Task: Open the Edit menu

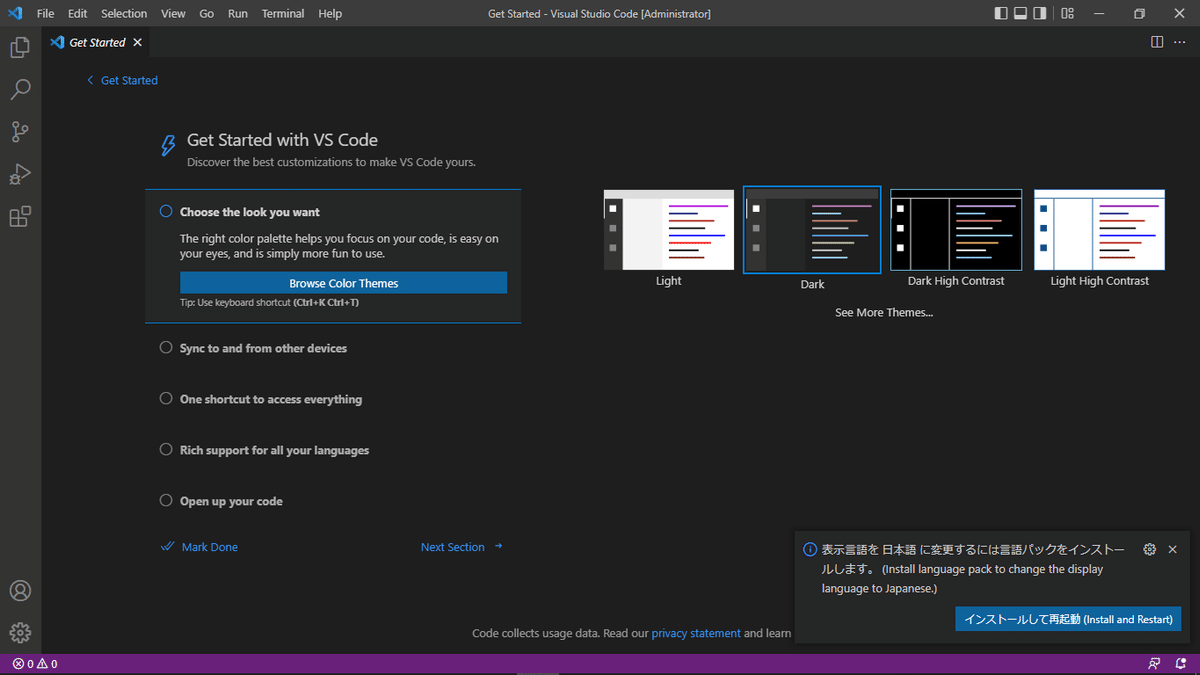Action: tap(77, 13)
